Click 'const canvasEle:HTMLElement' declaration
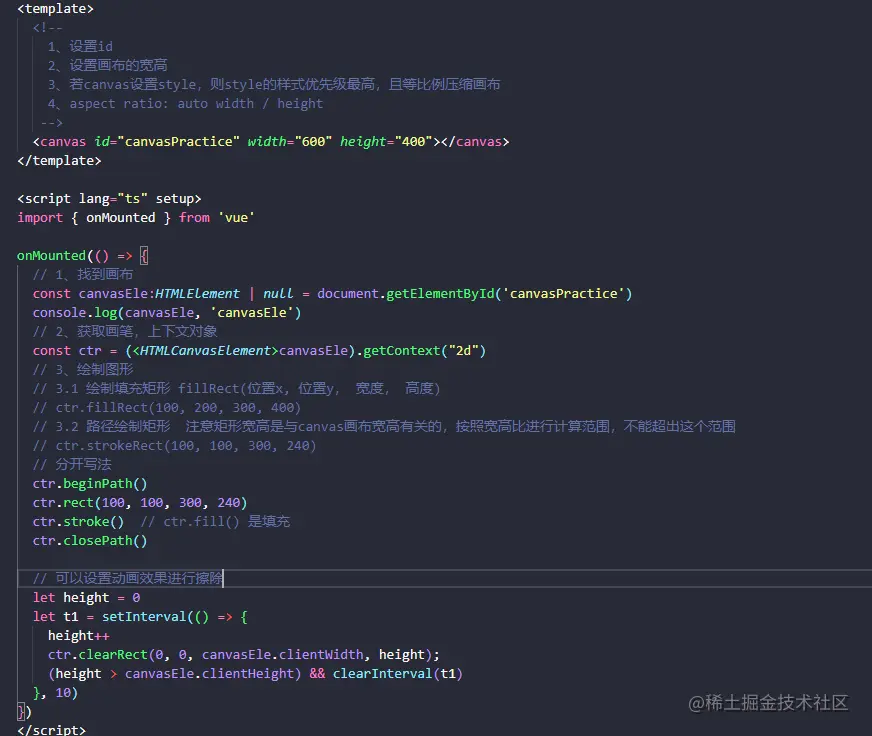This screenshot has height=736, width=872. pos(136,293)
